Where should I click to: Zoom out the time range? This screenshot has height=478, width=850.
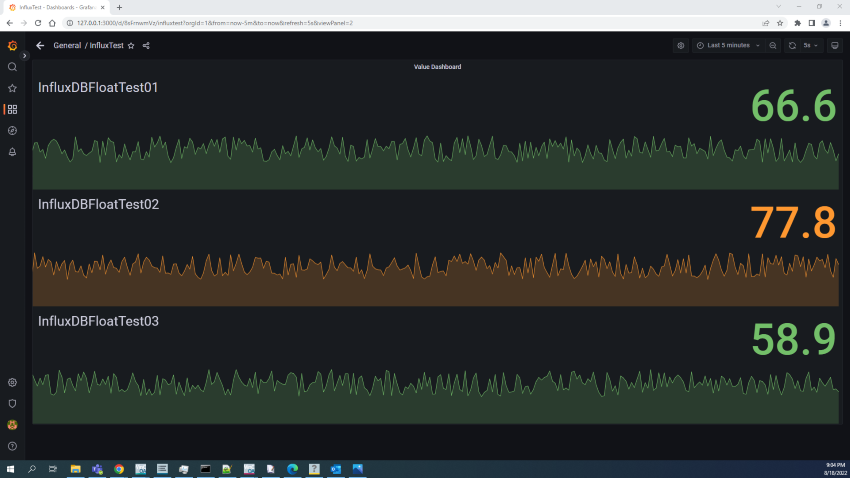coord(773,46)
